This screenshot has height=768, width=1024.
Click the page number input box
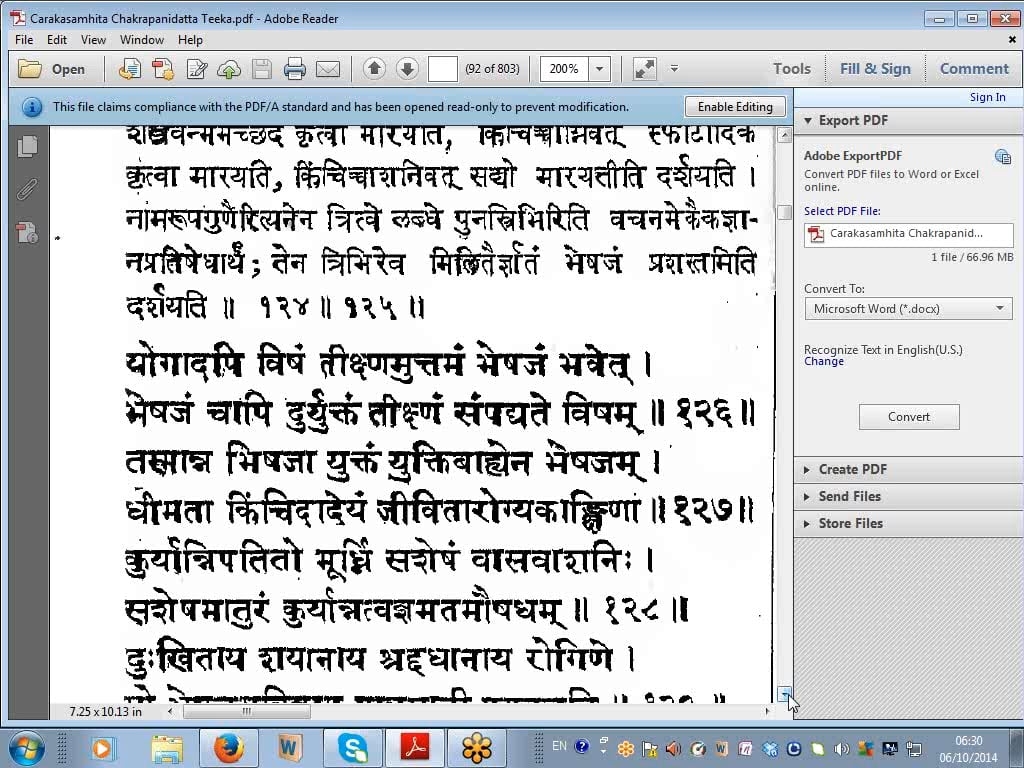click(x=442, y=69)
